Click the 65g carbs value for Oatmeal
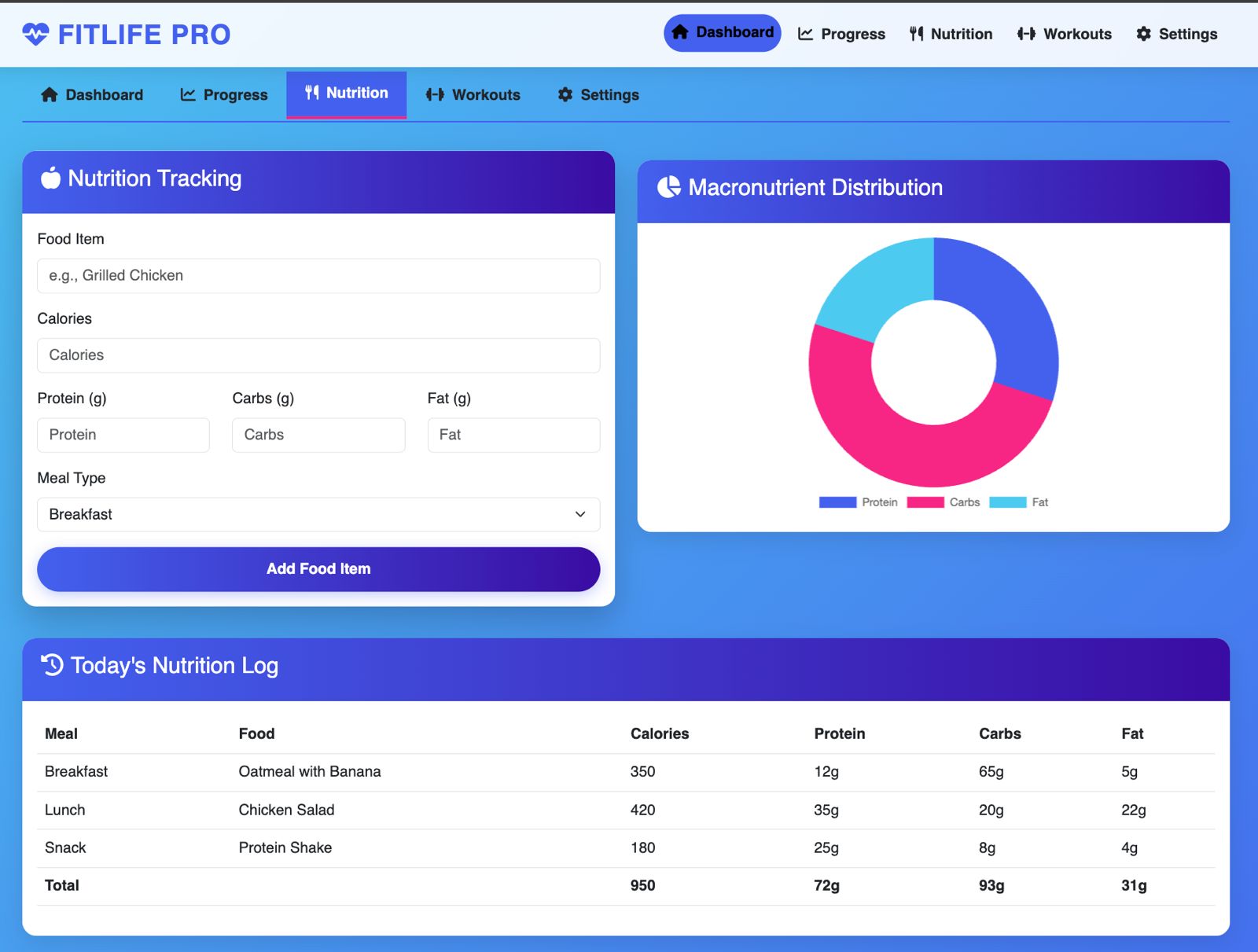Viewport: 1258px width, 952px height. [x=991, y=772]
